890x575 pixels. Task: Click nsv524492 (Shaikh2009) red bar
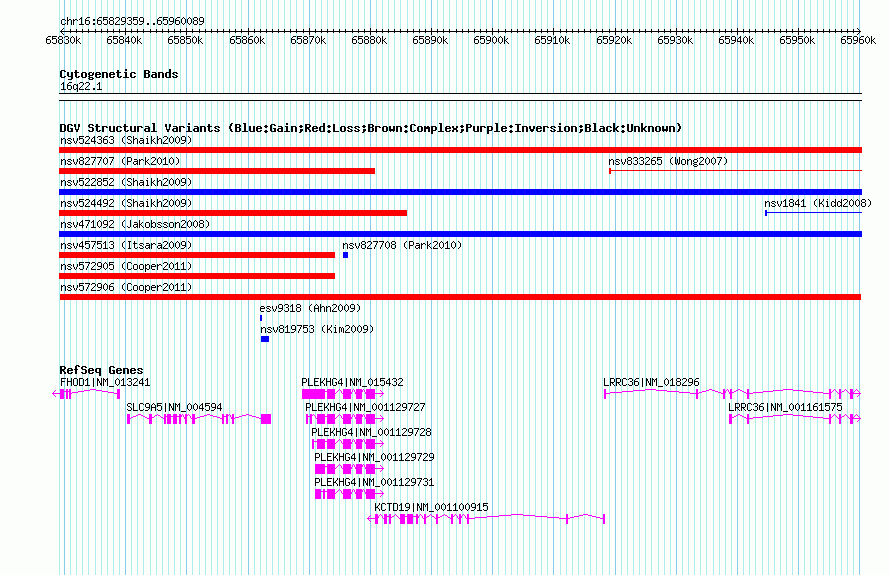click(x=233, y=213)
